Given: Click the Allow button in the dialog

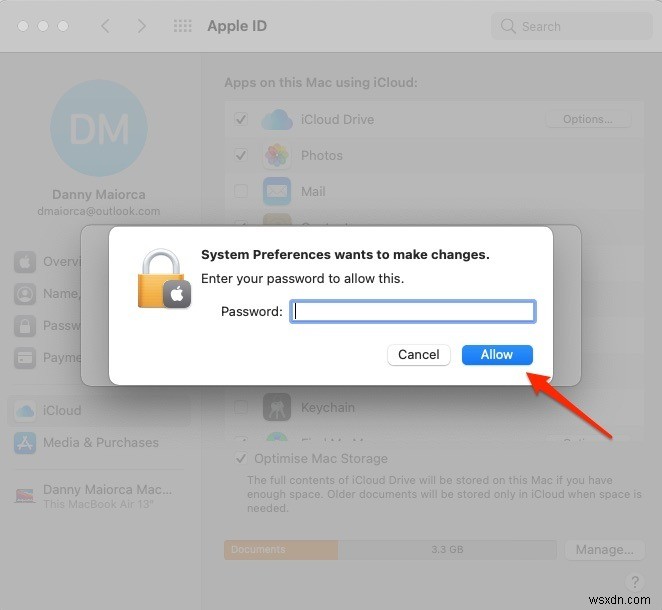Looking at the screenshot, I should coord(497,355).
